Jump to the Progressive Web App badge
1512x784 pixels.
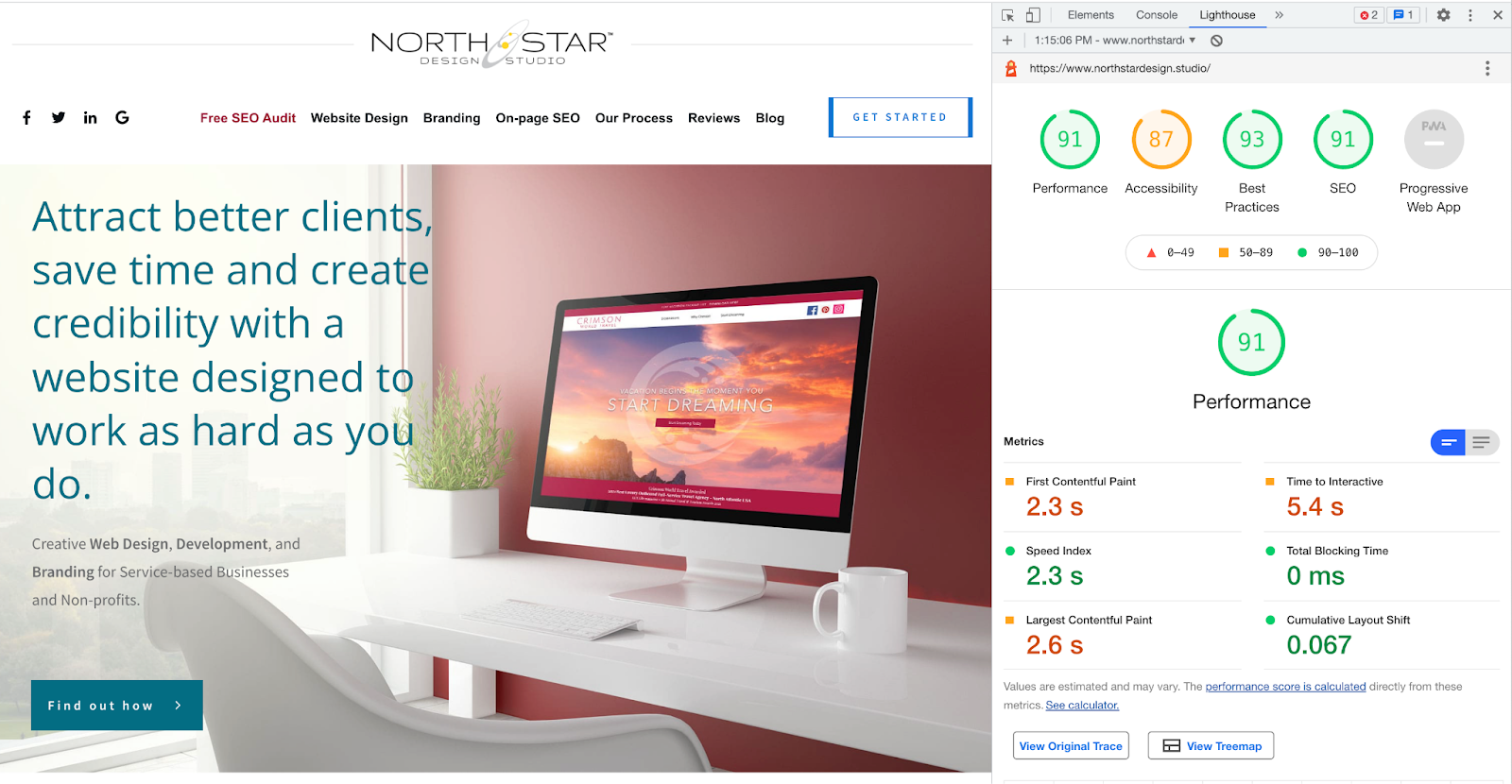point(1434,139)
